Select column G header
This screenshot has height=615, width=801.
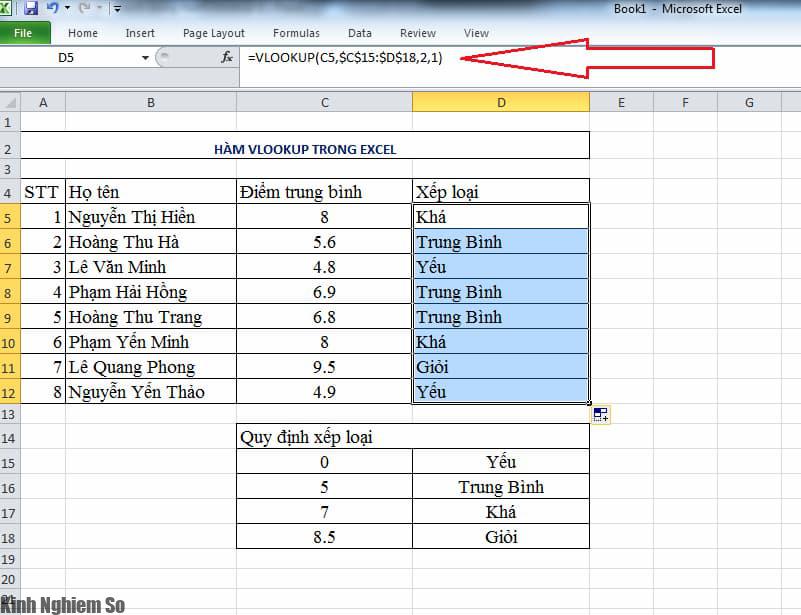pos(749,102)
